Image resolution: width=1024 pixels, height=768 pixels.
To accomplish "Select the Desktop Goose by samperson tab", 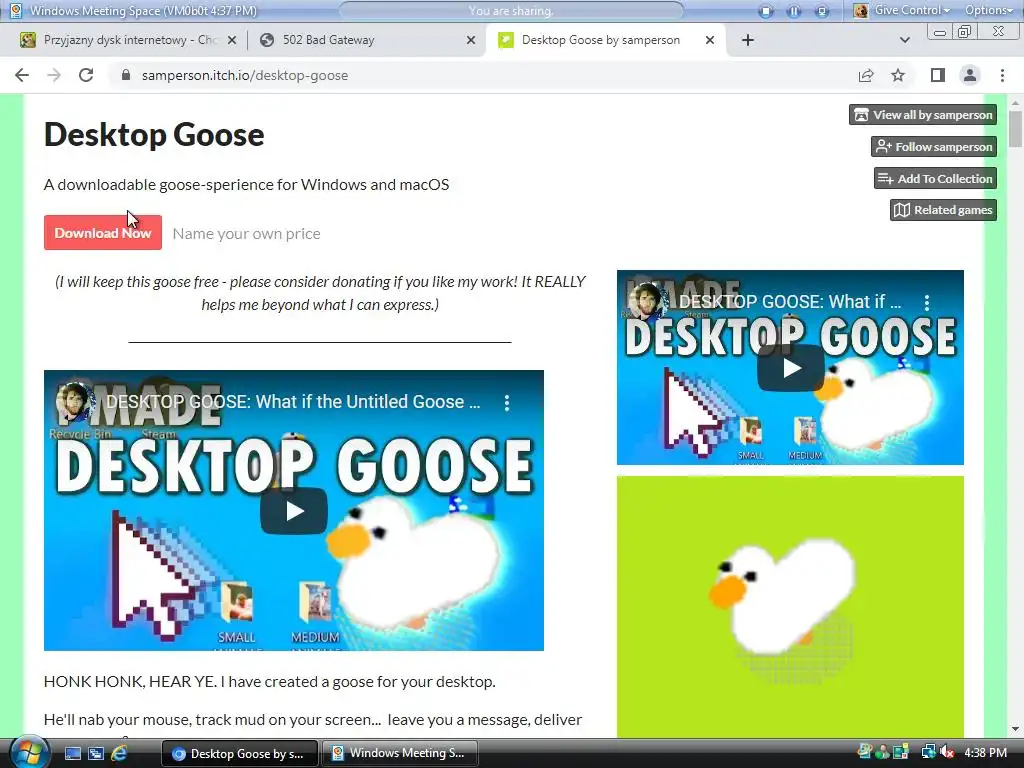I will point(601,40).
